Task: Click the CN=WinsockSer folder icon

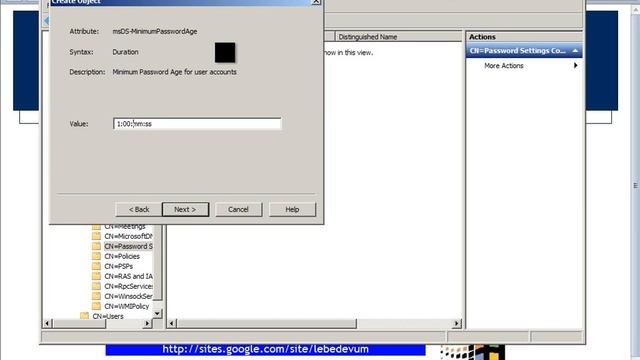Action: pyautogui.click(x=96, y=296)
